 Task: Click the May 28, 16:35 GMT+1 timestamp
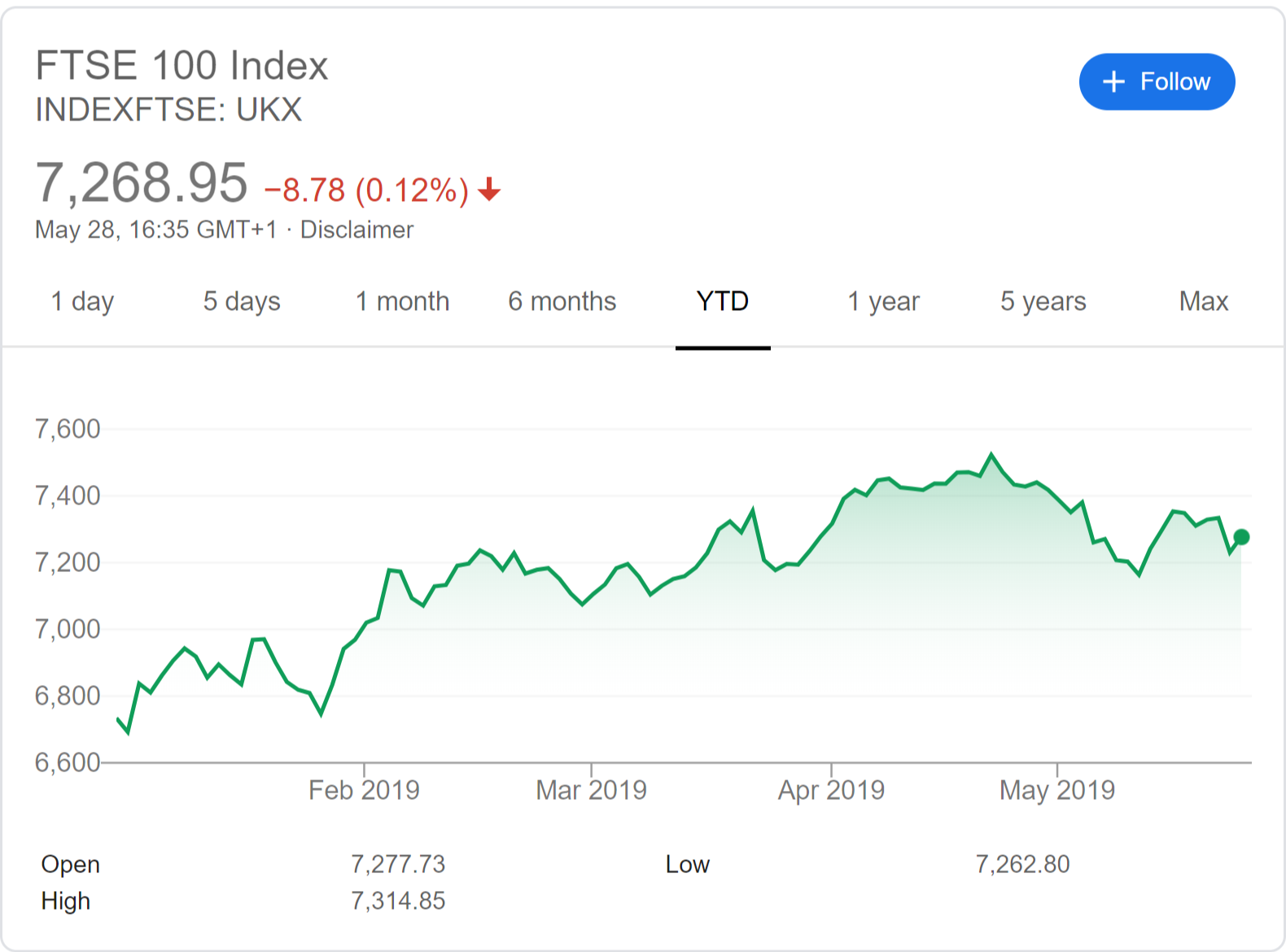[156, 230]
